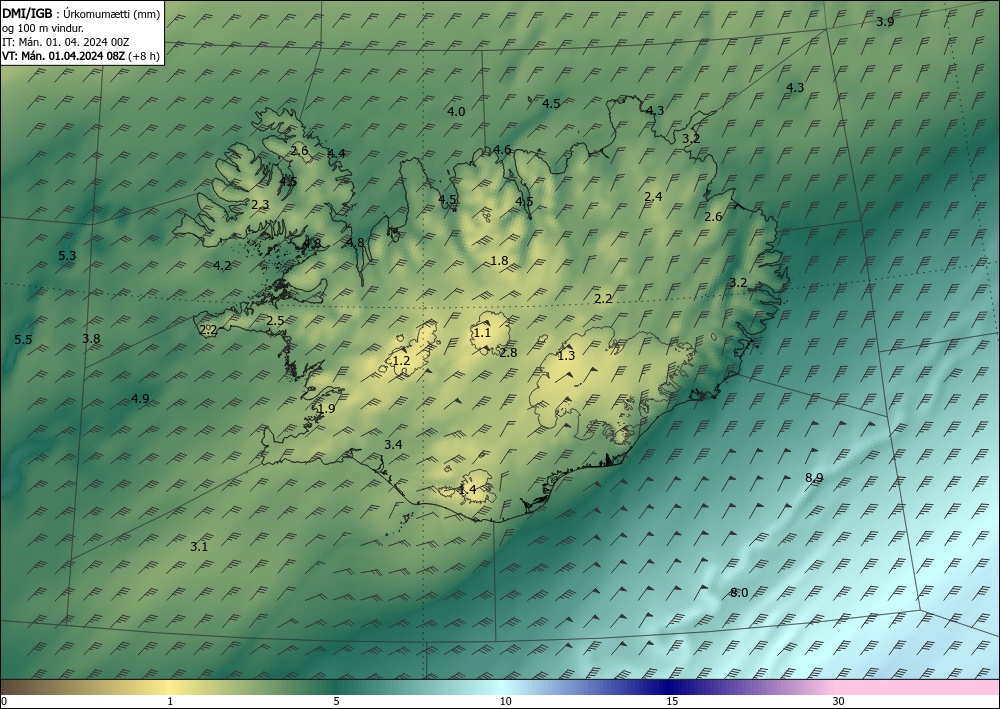This screenshot has height=709, width=1000.
Task: Click the 1.9 value on Reykjanes peninsula
Action: point(326,409)
